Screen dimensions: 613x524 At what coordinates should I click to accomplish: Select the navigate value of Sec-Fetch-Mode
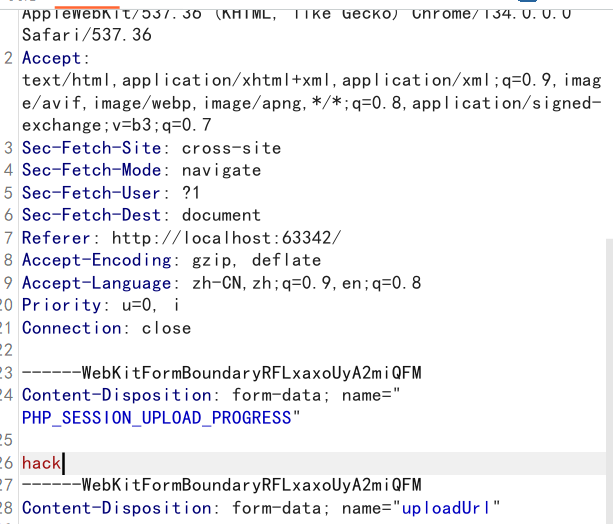pos(221,170)
